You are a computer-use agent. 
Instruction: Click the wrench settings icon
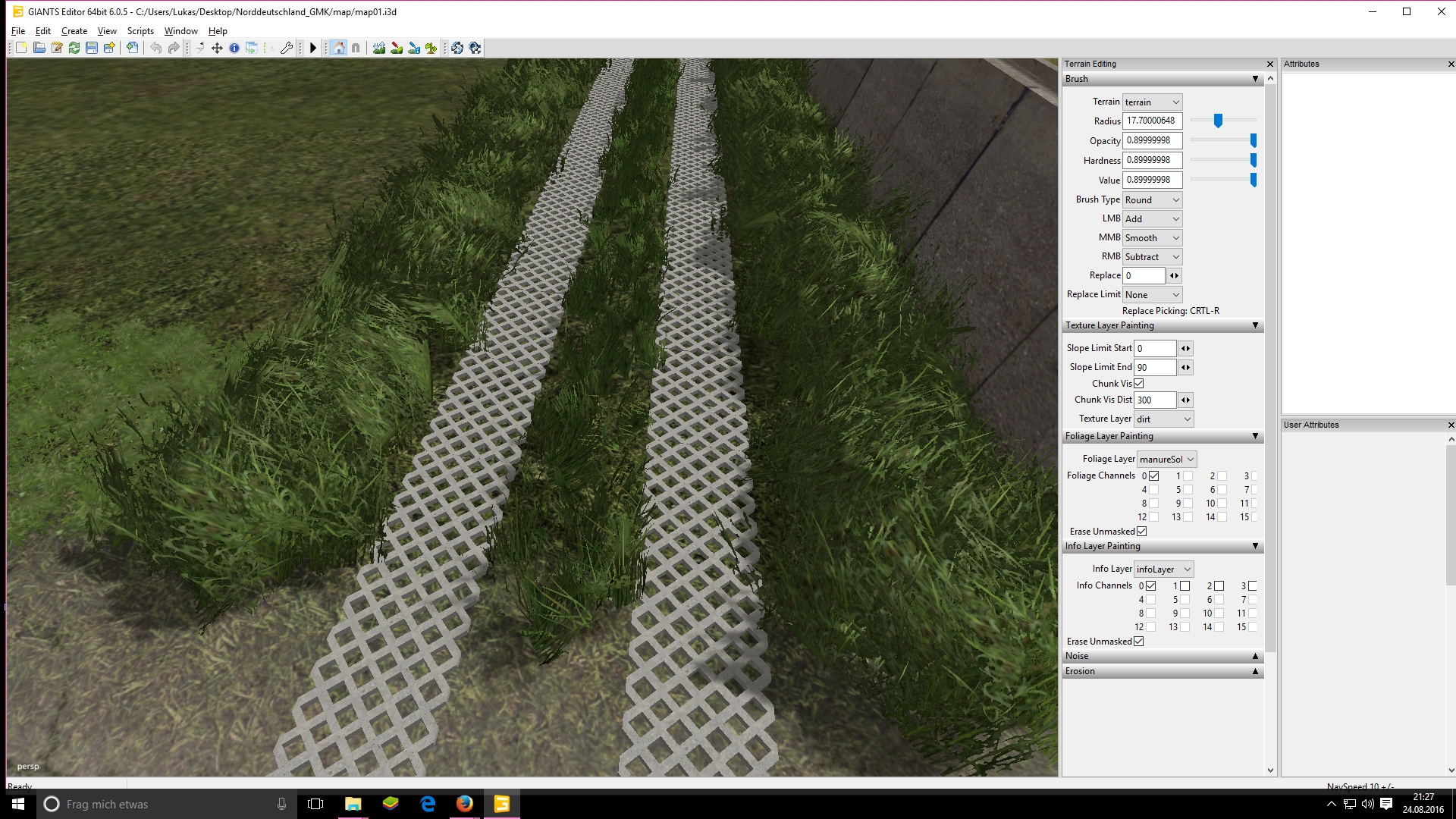point(287,48)
